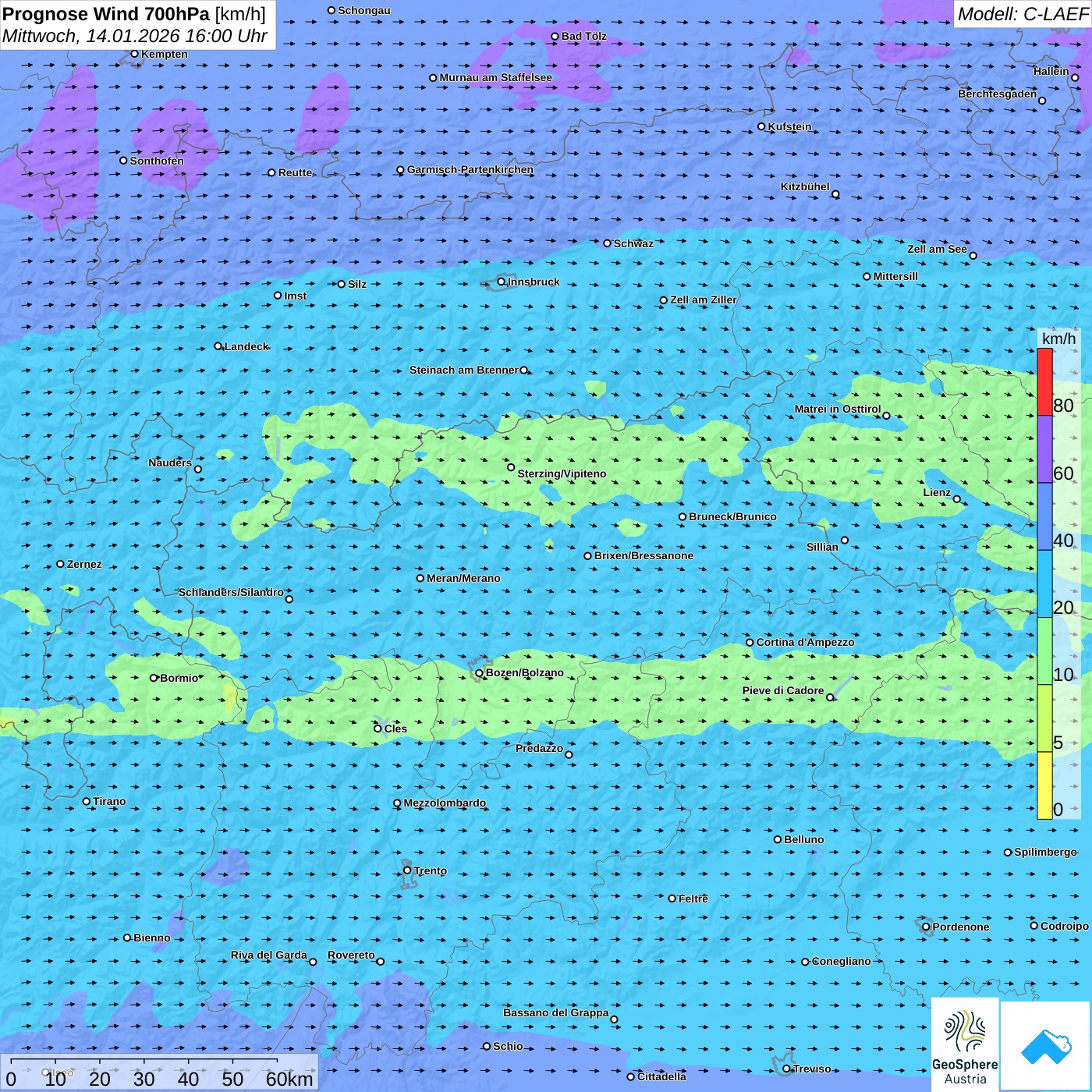
Task: Click the Bruneck/Brunico label
Action: (x=732, y=516)
